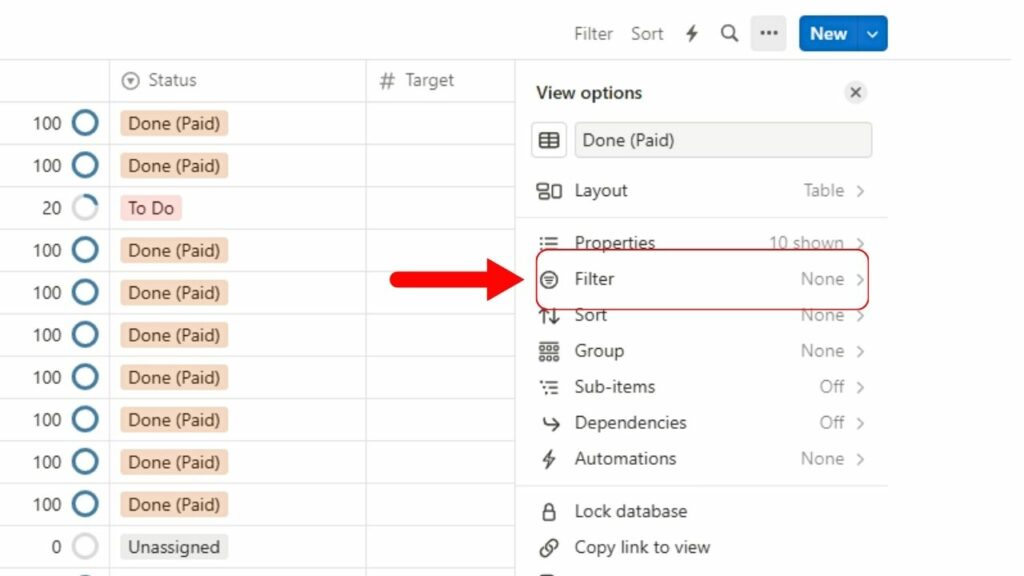Click the Group grid icon
This screenshot has width=1024, height=576.
(x=548, y=351)
